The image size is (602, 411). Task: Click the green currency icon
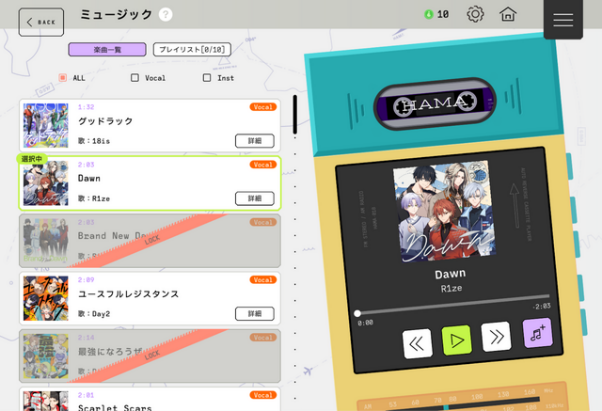[428, 15]
